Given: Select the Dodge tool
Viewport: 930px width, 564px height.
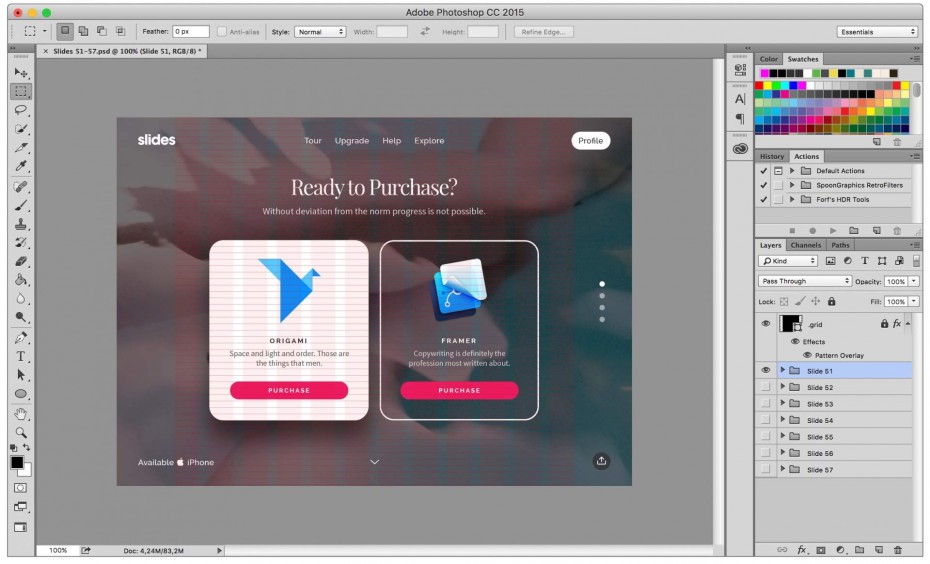Looking at the screenshot, I should (x=21, y=317).
